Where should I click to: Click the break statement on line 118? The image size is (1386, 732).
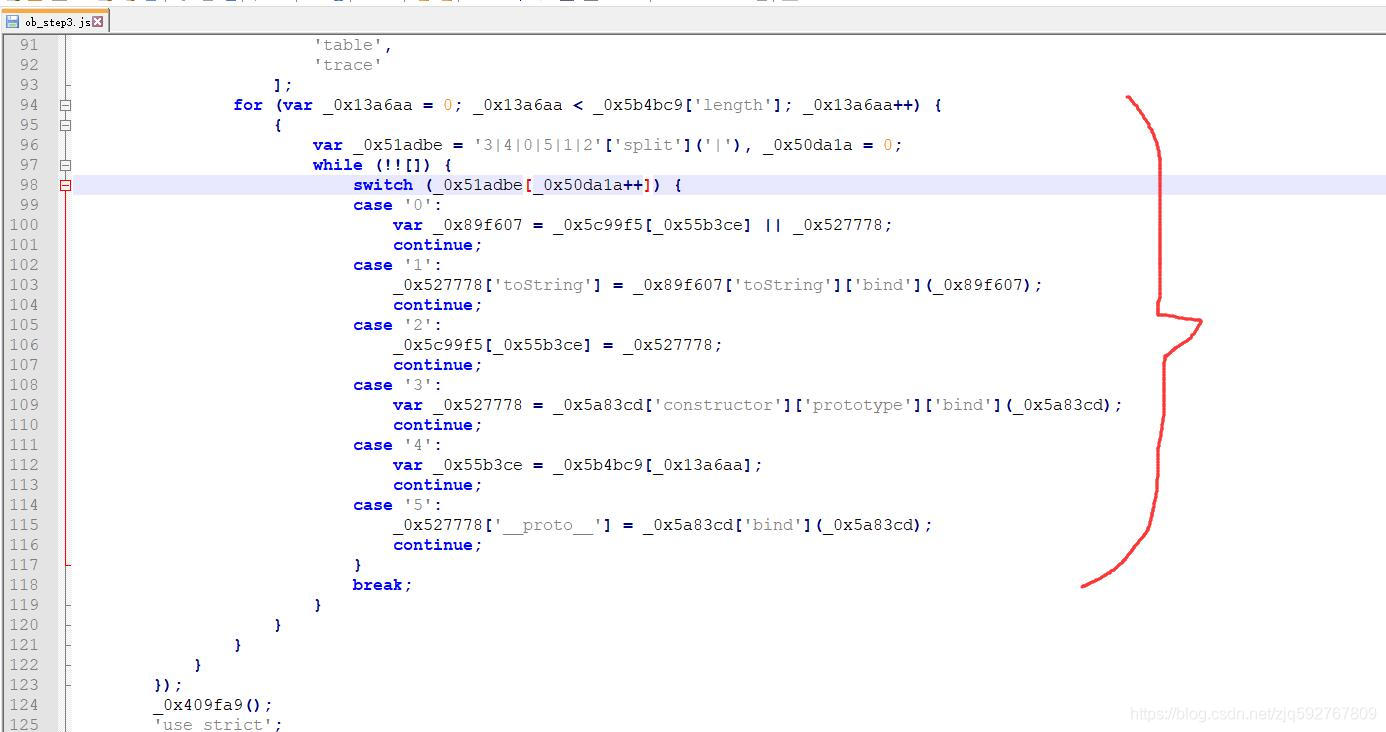(x=378, y=584)
